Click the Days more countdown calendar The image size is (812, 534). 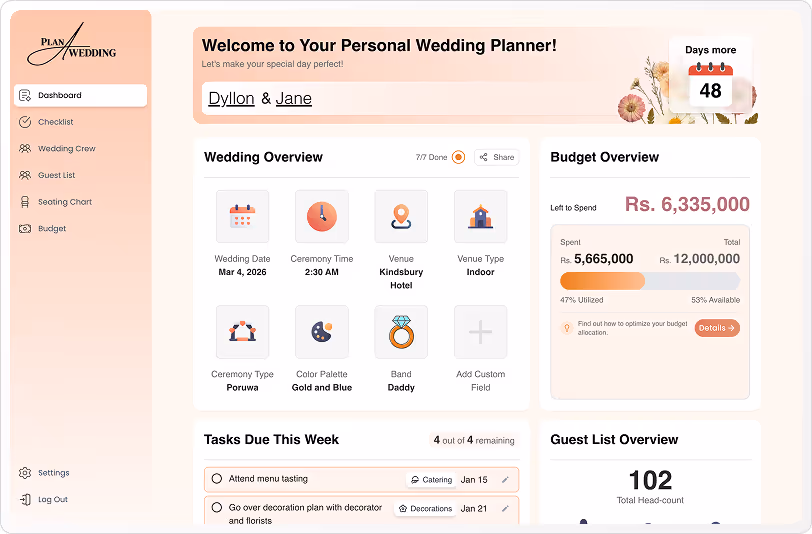coord(710,85)
